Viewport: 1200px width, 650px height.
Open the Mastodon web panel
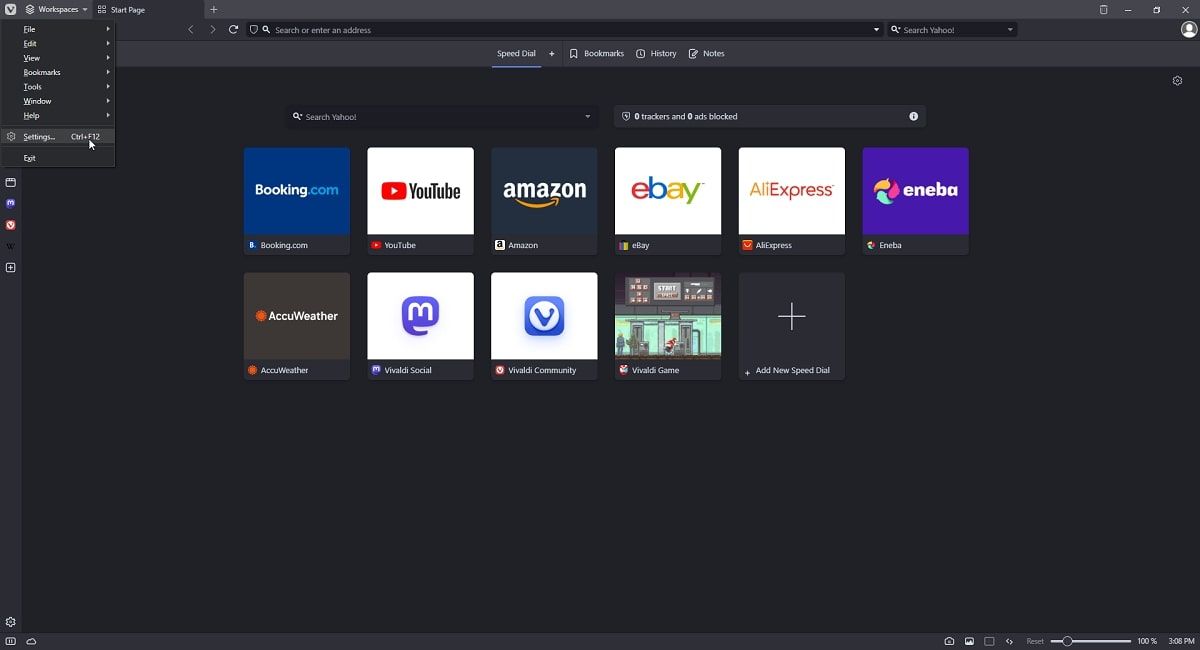(x=11, y=203)
